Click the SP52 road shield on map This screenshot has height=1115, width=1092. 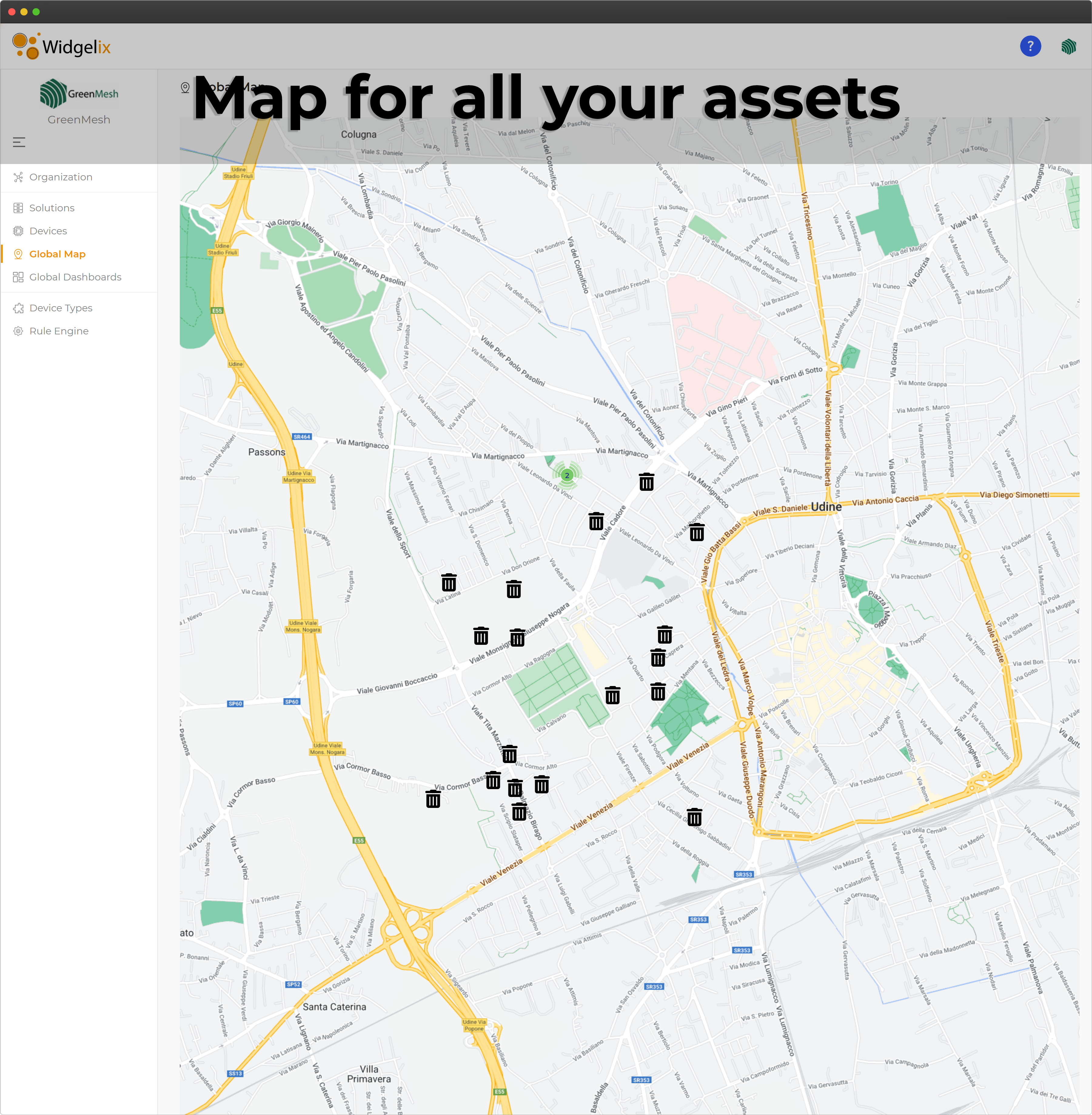pos(293,984)
